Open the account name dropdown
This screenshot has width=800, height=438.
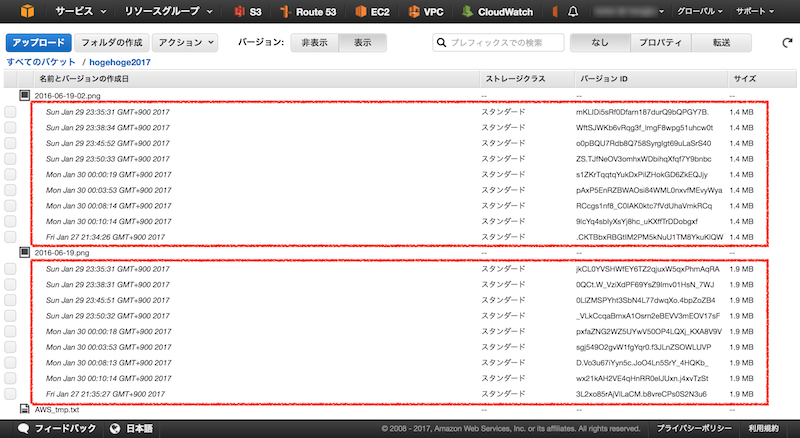point(628,11)
